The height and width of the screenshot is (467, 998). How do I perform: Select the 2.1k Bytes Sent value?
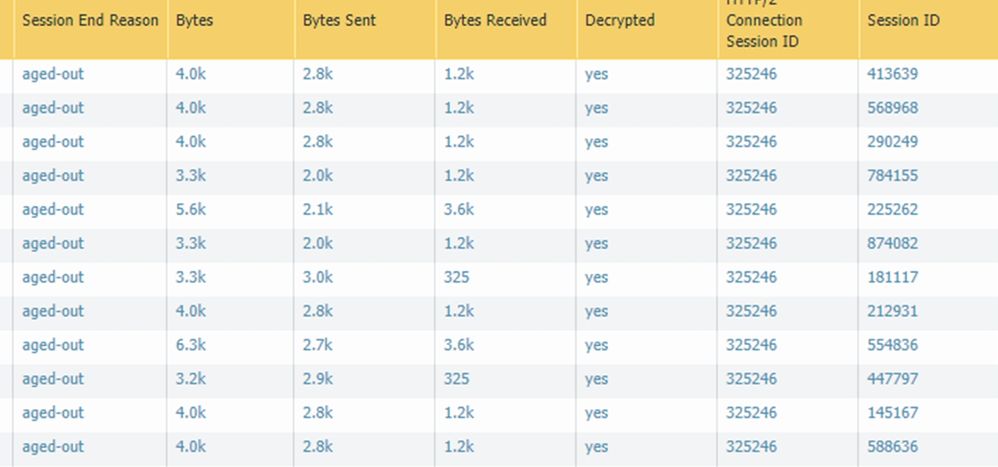pos(318,210)
